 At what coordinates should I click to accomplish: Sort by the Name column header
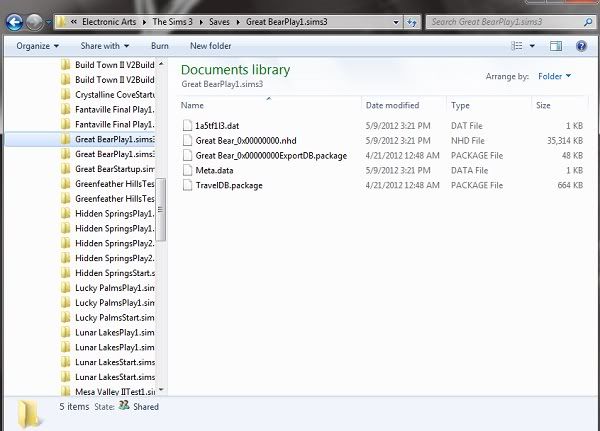coord(269,105)
